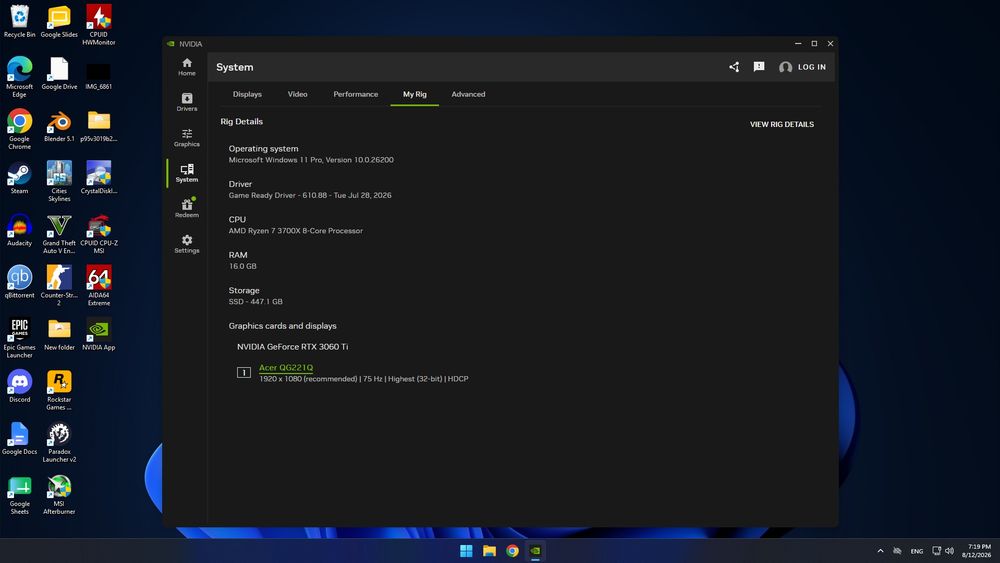Screen dimensions: 1000x563
Task: Click the ENG language indicator
Action: point(916,551)
